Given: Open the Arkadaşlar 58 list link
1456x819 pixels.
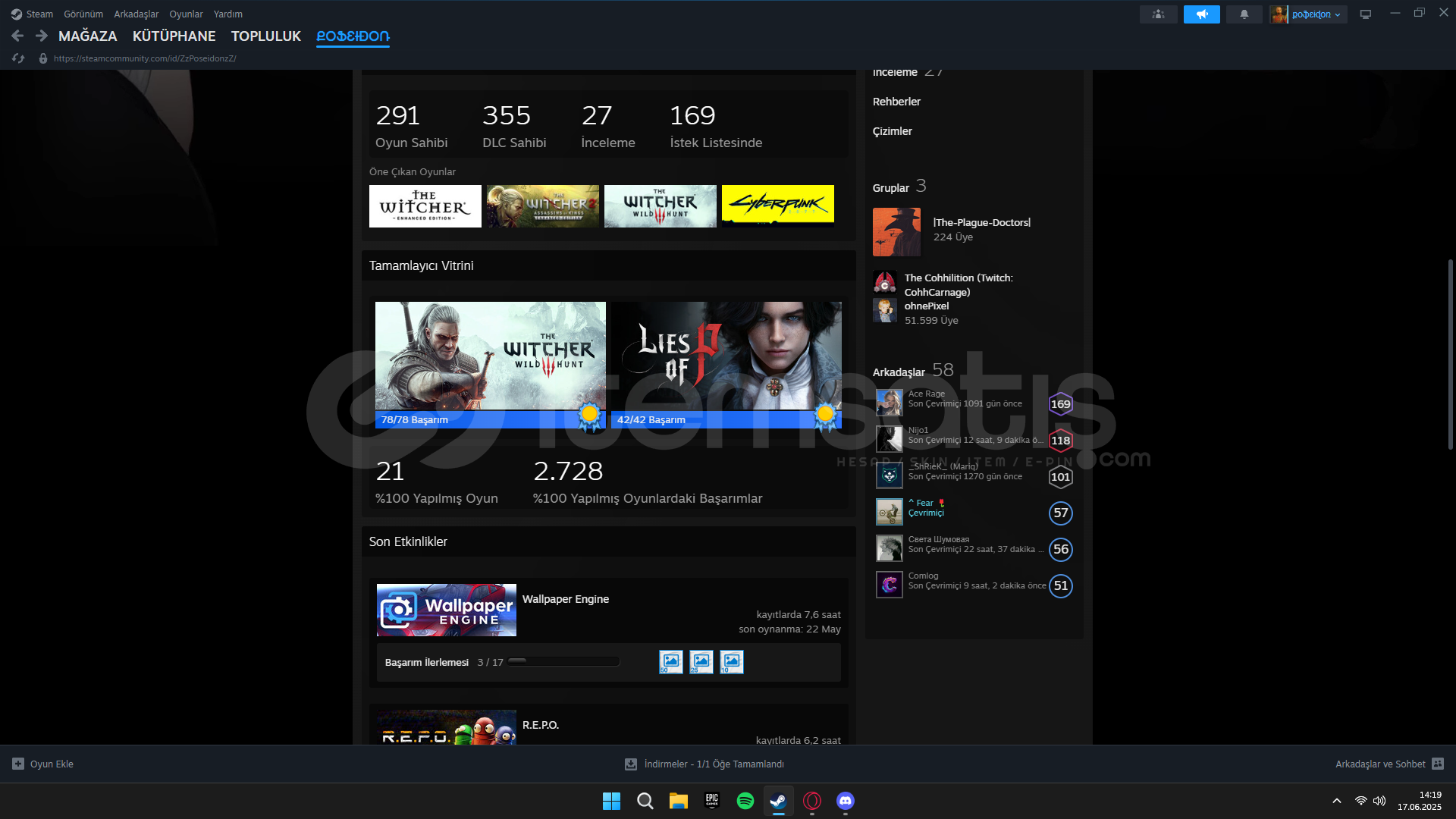Looking at the screenshot, I should coord(913,371).
